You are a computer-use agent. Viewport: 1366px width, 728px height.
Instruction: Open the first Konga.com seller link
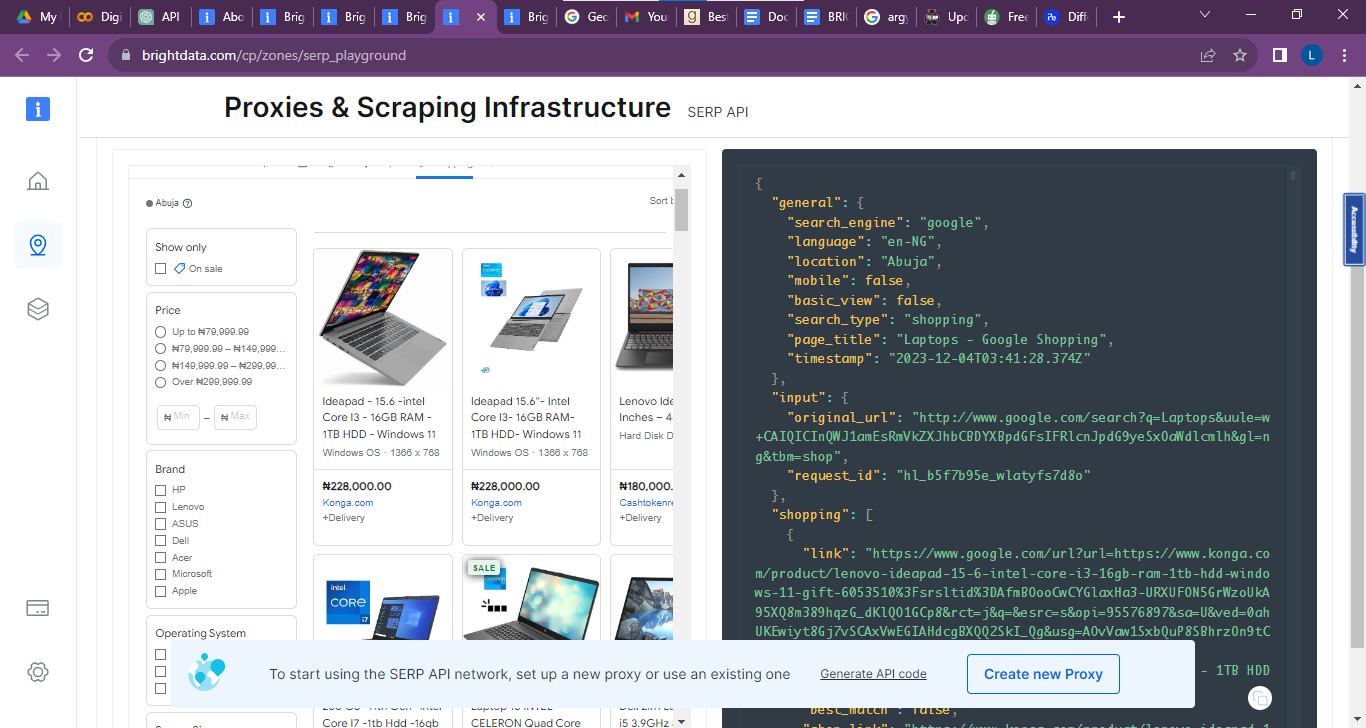click(x=348, y=503)
